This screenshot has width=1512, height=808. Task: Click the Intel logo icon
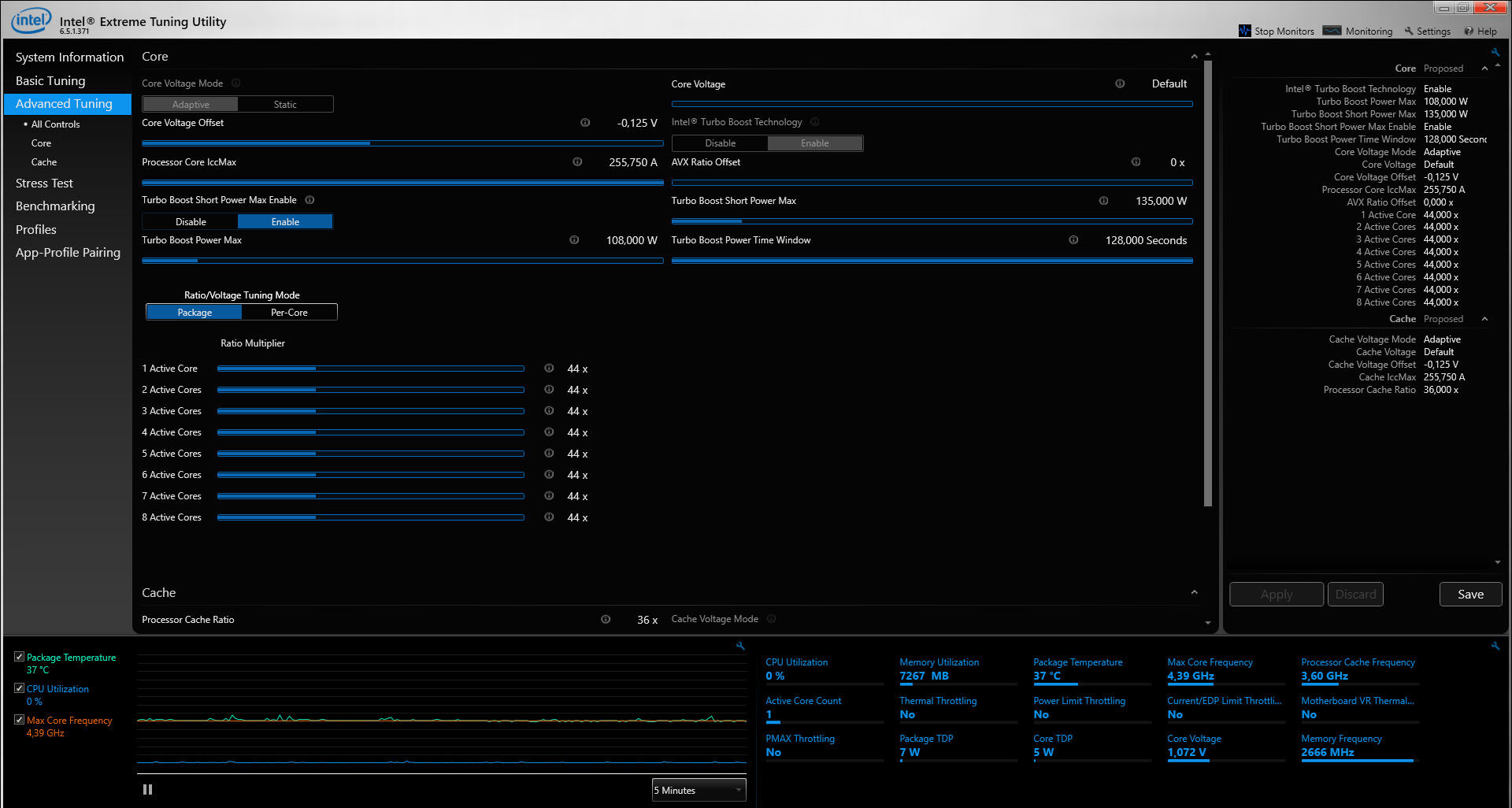tap(31, 20)
